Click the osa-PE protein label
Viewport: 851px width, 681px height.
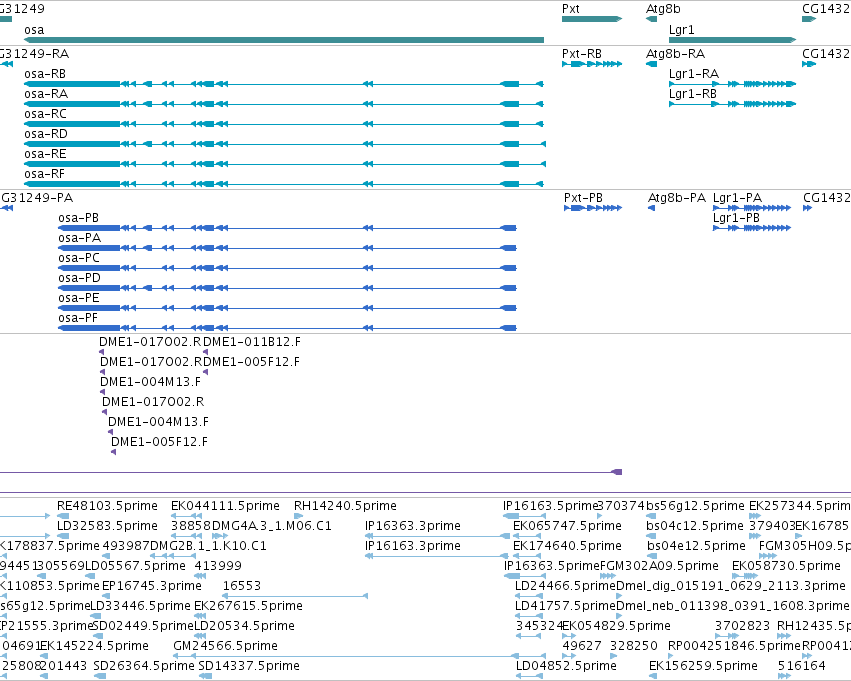(79, 298)
